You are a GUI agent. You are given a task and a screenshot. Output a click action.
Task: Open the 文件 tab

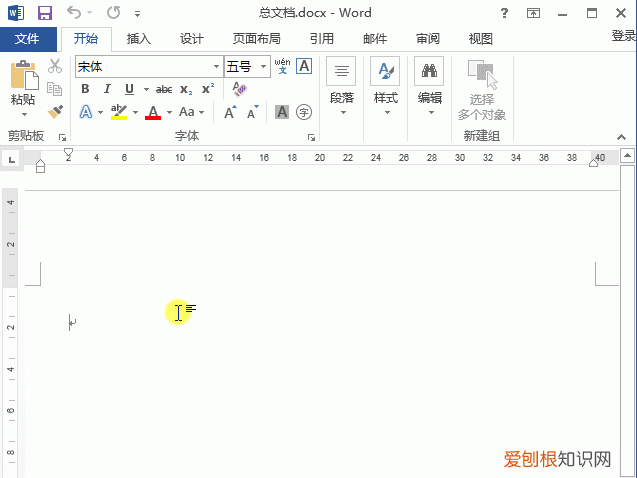click(27, 39)
